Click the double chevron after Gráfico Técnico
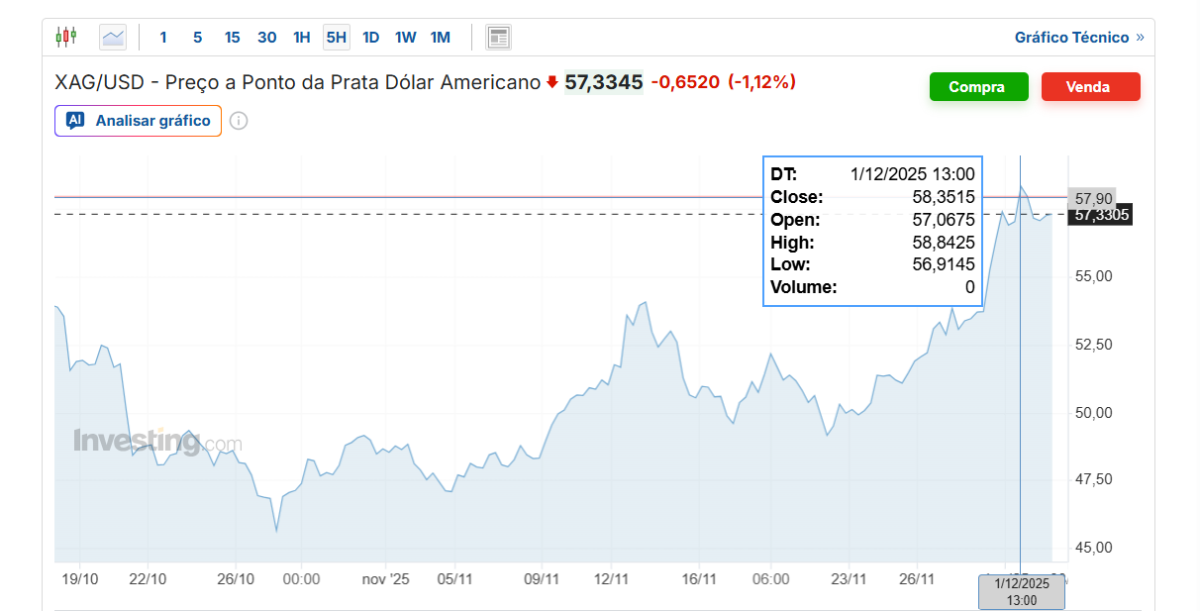The height and width of the screenshot is (611, 1200). click(1140, 38)
